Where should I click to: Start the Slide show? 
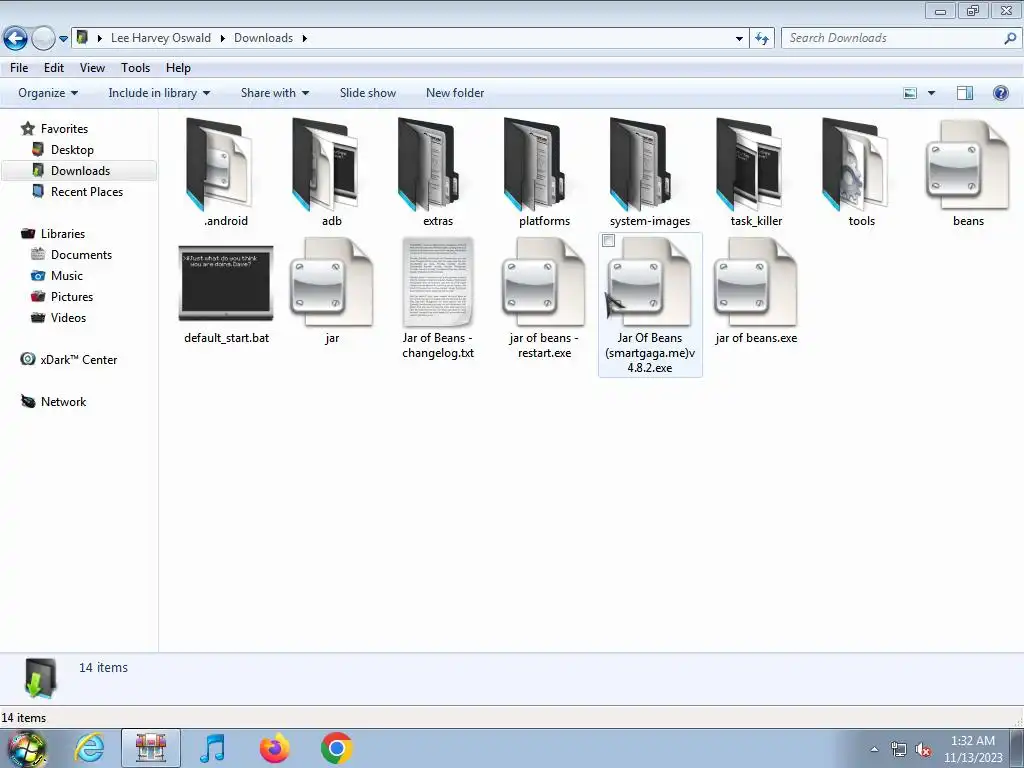click(368, 93)
